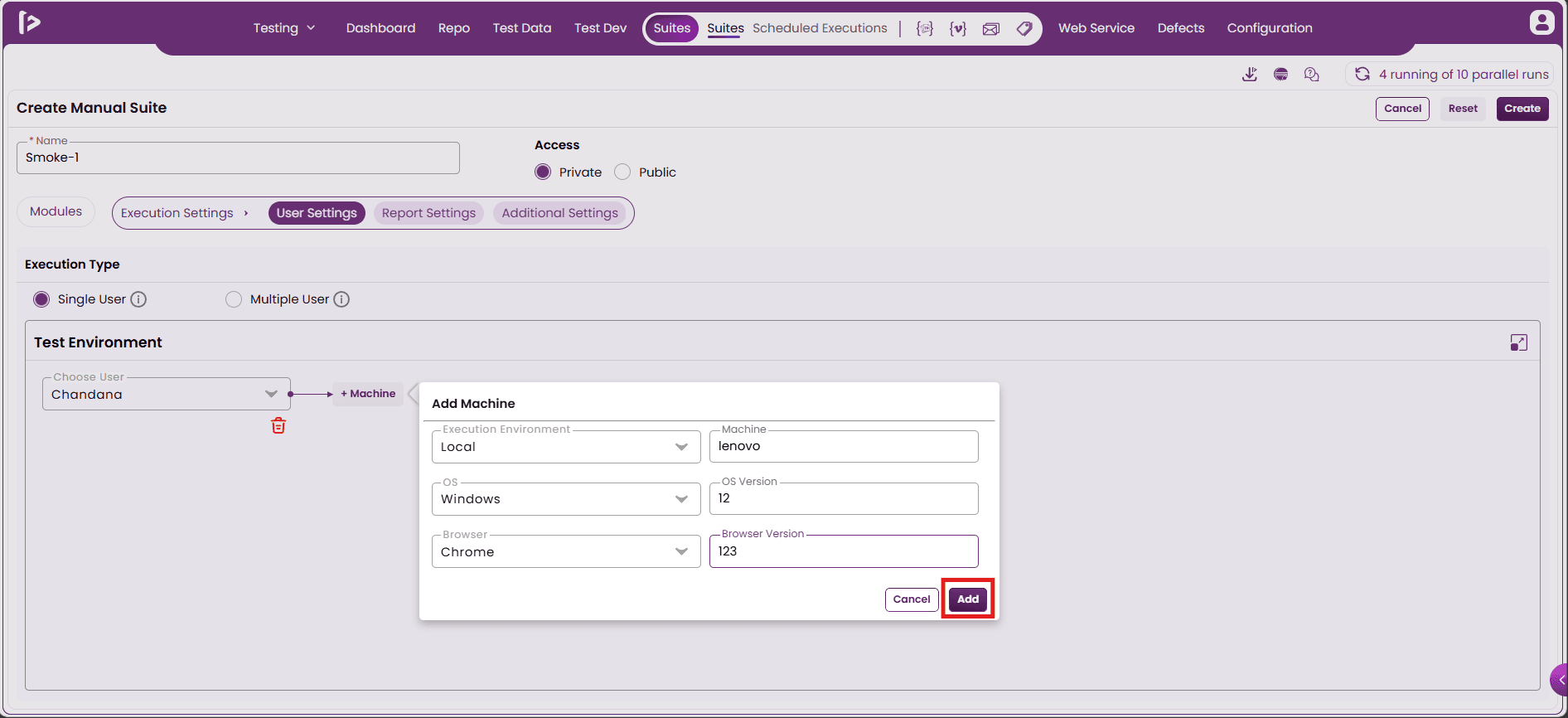The width and height of the screenshot is (1568, 718).
Task: Open Execution Environment dropdown
Action: (566, 447)
